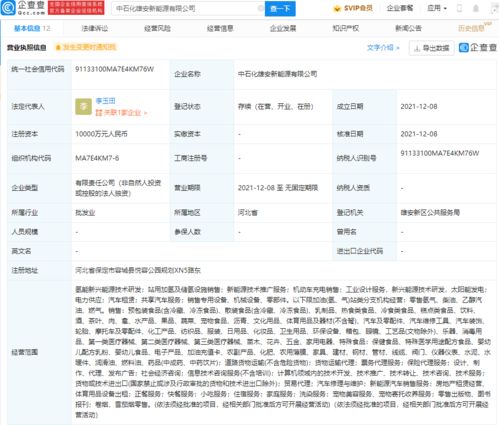Viewport: 499px width, 425px height.
Task: Clear the search box with the X icon
Action: point(261,9)
